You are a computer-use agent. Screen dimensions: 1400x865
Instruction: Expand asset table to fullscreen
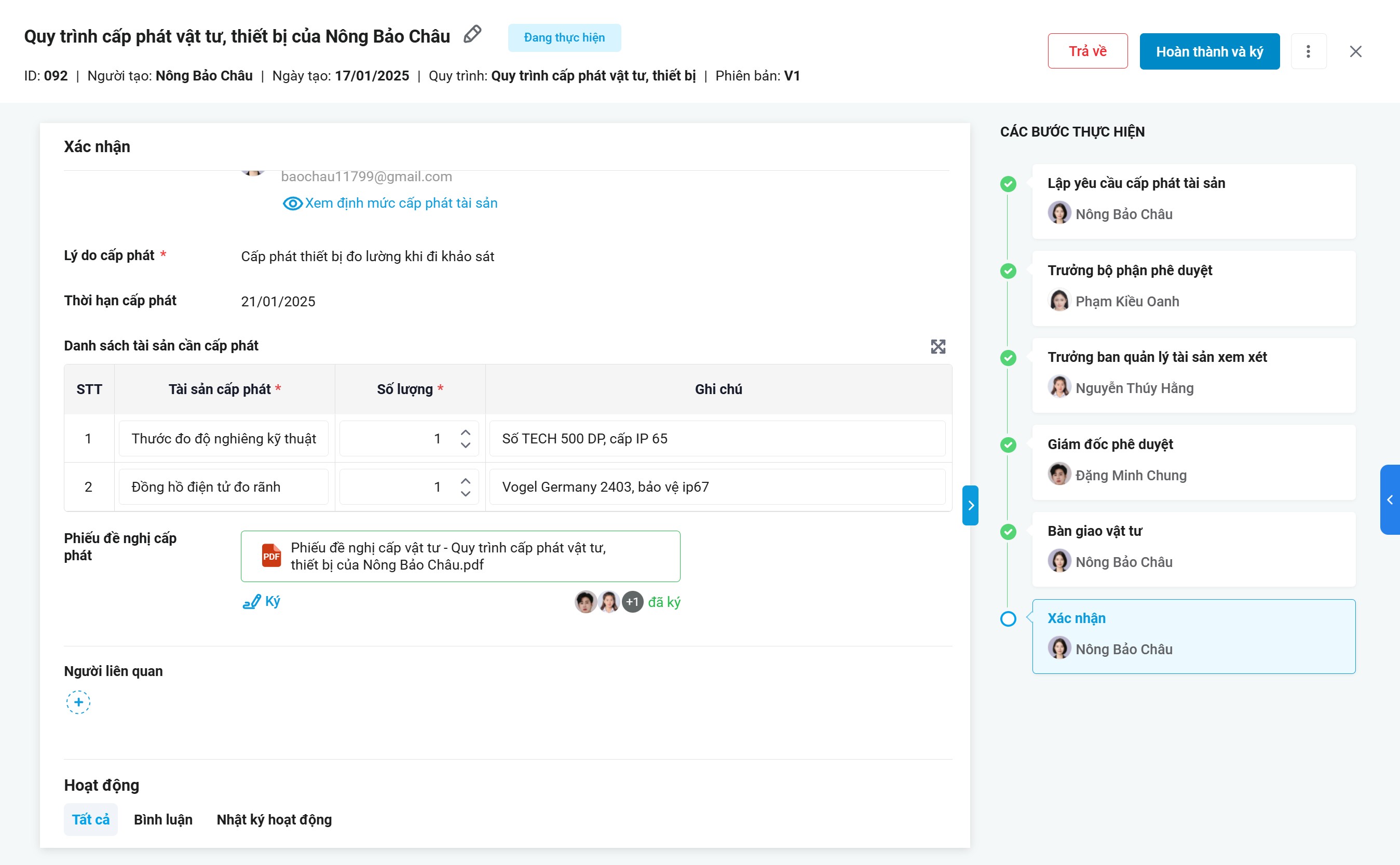click(938, 347)
